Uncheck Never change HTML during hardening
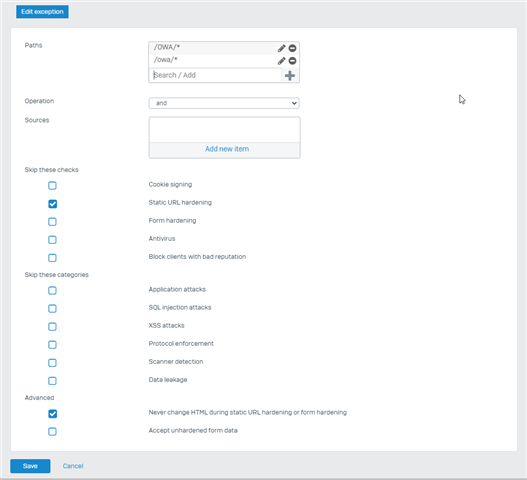The image size is (527, 480). click(52, 413)
